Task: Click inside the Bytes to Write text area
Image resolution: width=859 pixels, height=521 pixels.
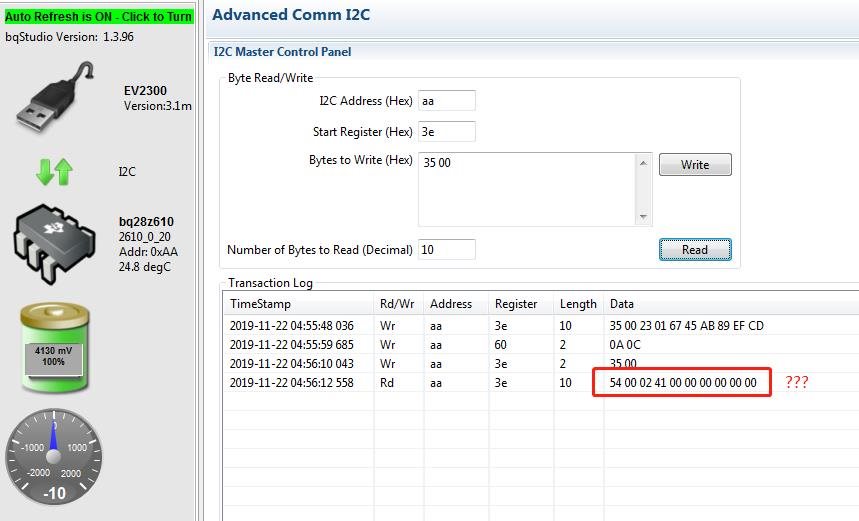Action: [526, 189]
